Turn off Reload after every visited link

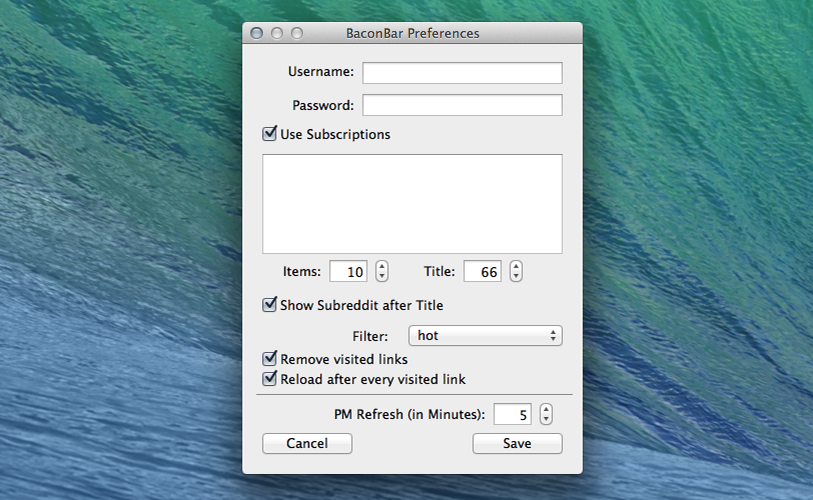tap(269, 379)
